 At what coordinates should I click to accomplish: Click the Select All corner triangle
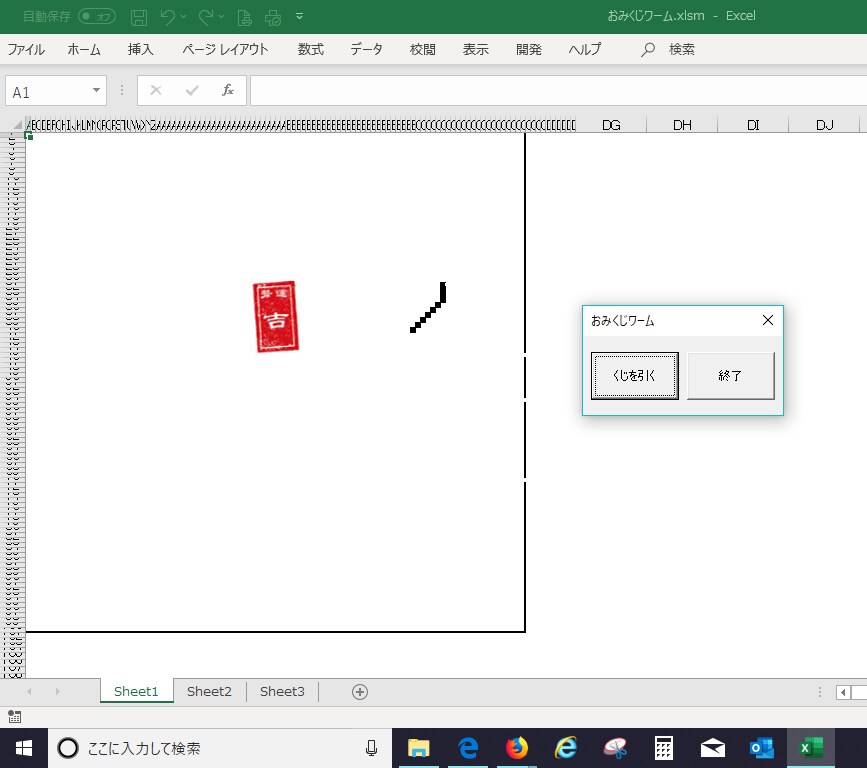pos(17,125)
